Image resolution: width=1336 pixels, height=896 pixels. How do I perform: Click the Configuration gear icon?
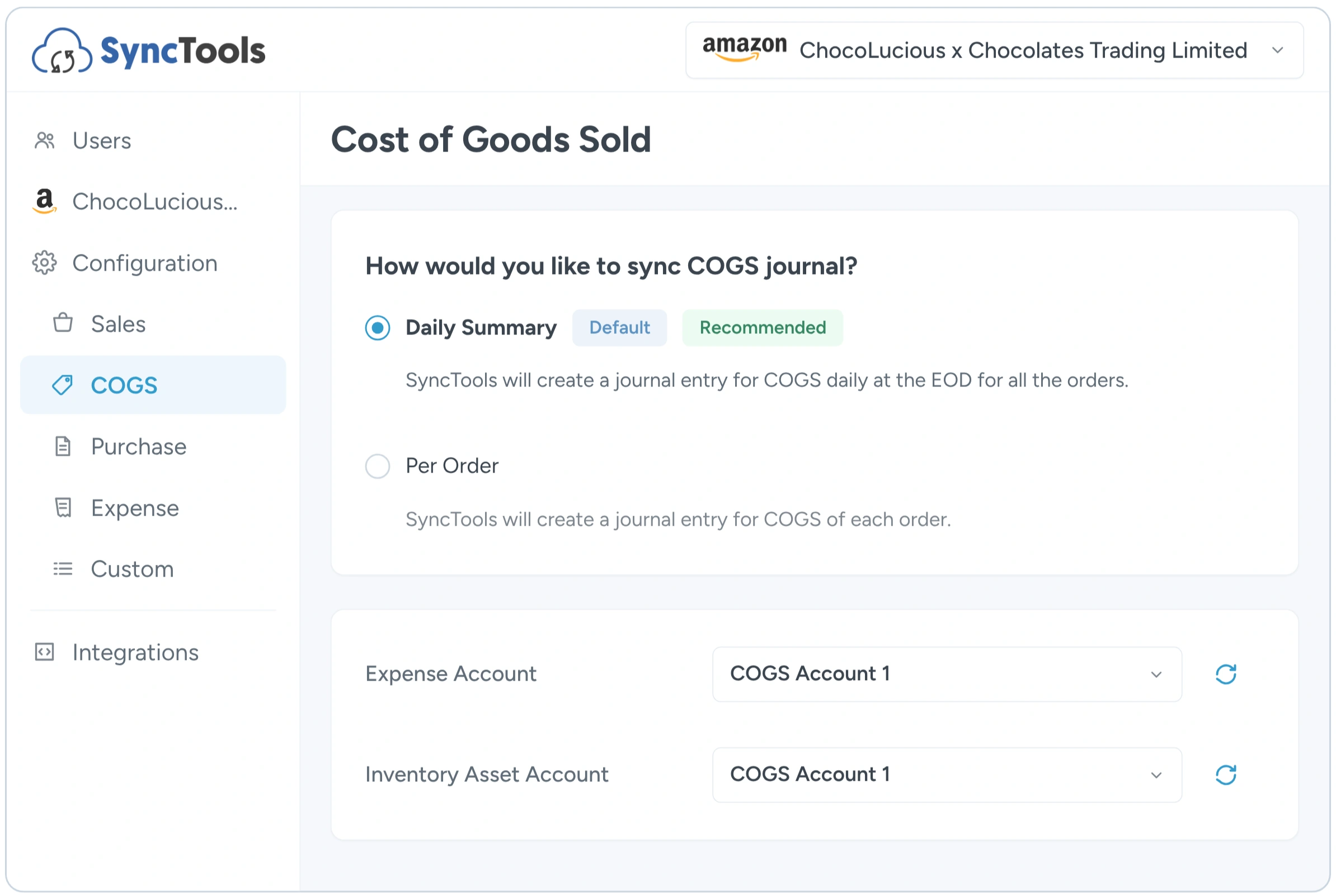pyautogui.click(x=45, y=263)
